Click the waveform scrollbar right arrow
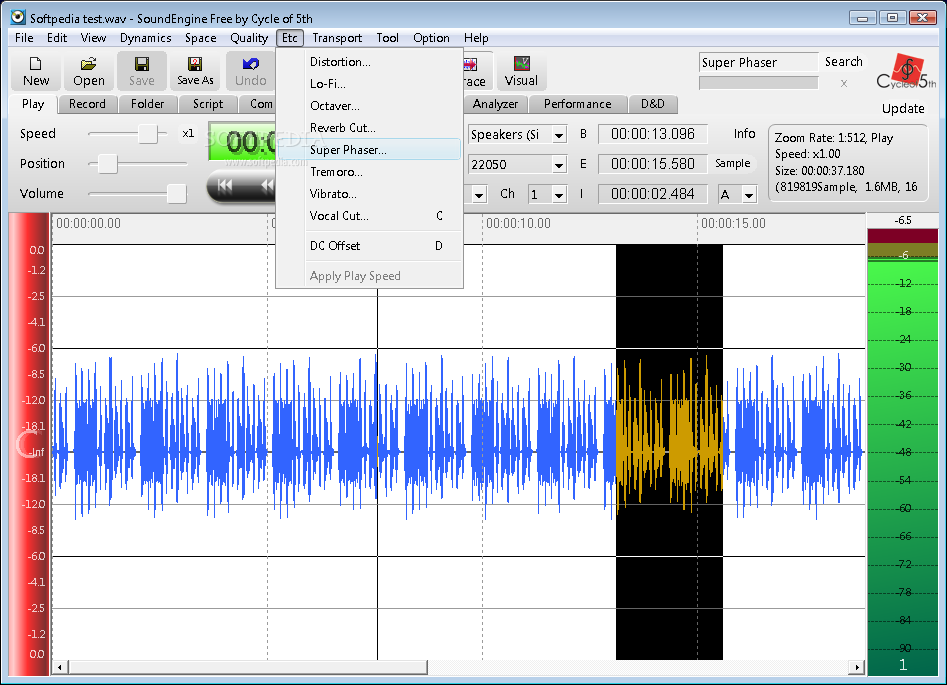947x685 pixels. tap(857, 667)
